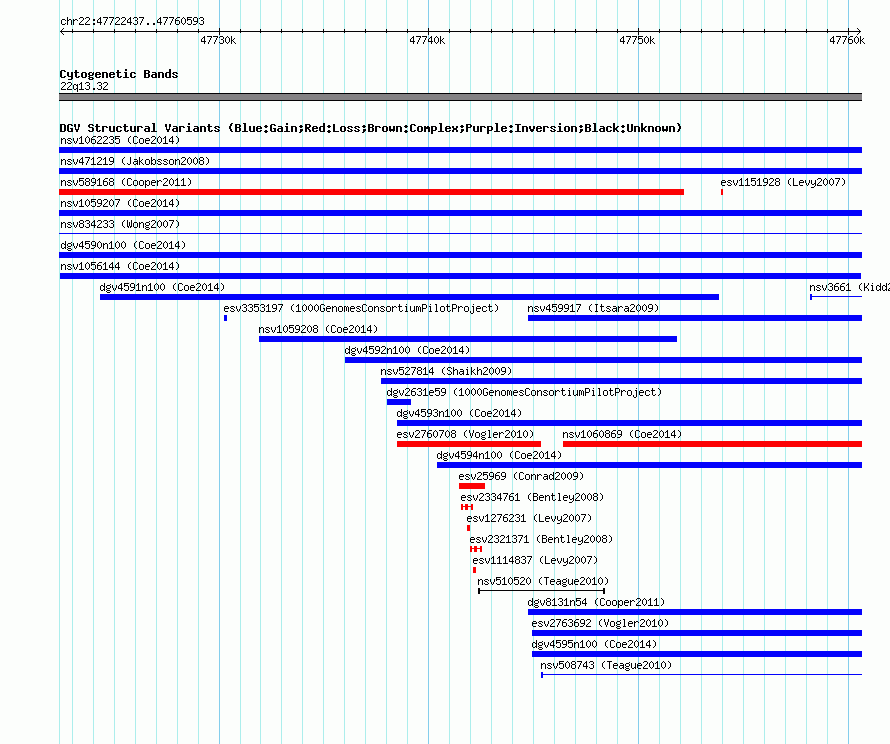Click the dgv4591n100 (Coe2014) blue gain bar
Image resolution: width=890 pixels, height=744 pixels.
[409, 297]
